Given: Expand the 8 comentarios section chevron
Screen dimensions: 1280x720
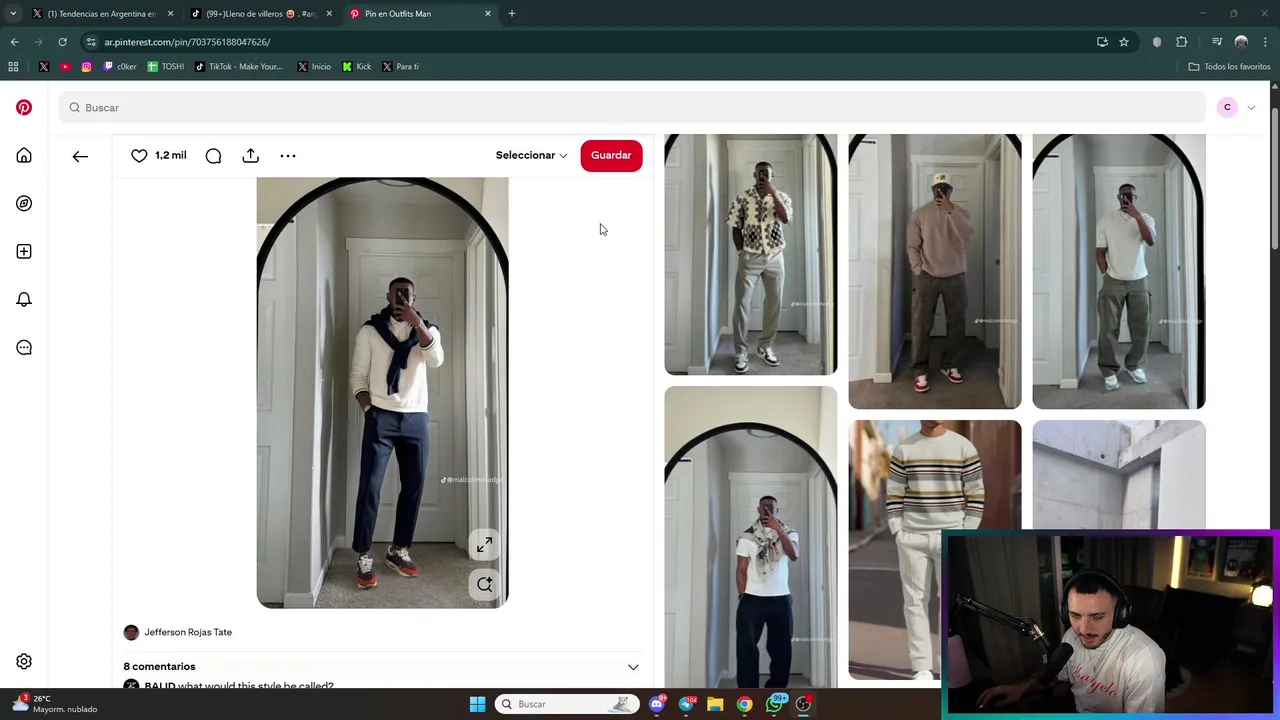Looking at the screenshot, I should 633,667.
